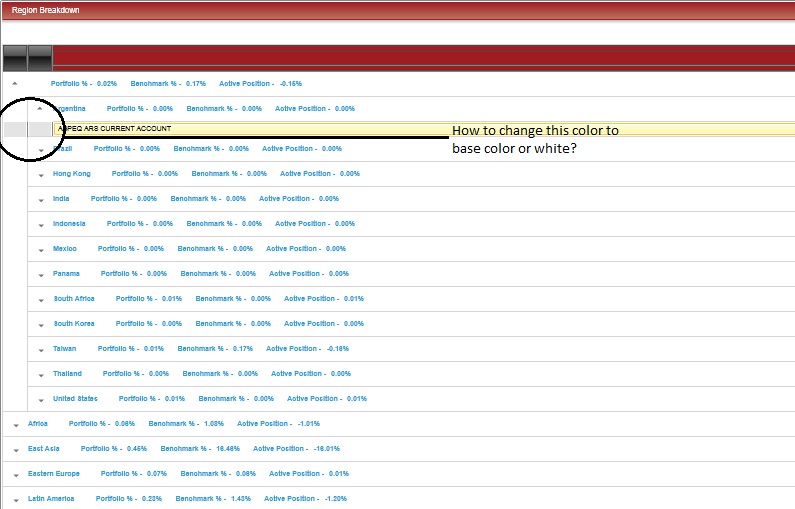Expand the India group arrow
Image resolution: width=795 pixels, height=509 pixels.
point(41,200)
